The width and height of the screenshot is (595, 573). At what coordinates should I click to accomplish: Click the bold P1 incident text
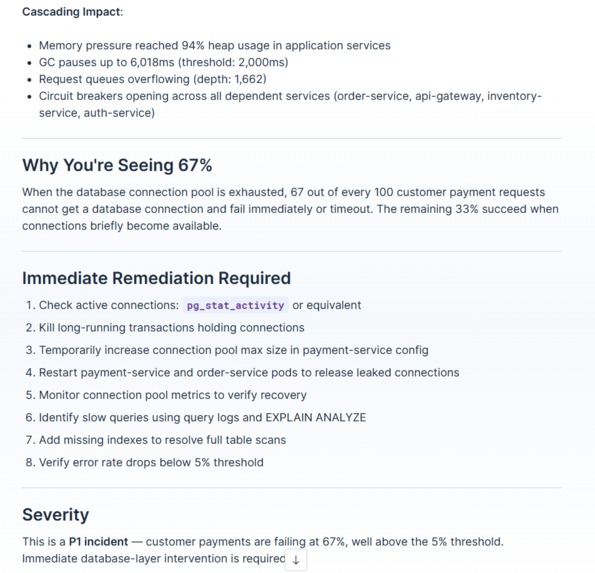pyautogui.click(x=98, y=542)
